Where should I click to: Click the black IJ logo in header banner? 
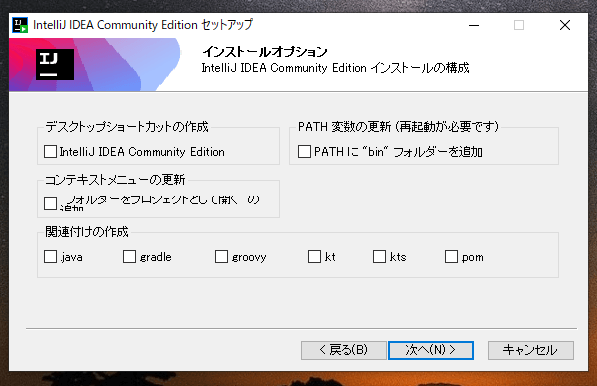pos(55,64)
